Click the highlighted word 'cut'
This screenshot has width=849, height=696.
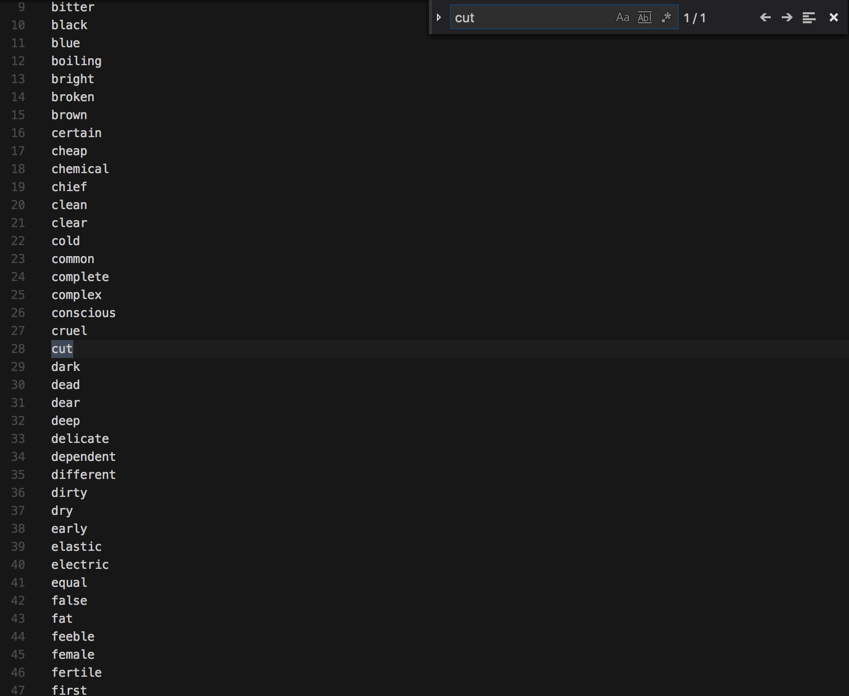(x=62, y=349)
